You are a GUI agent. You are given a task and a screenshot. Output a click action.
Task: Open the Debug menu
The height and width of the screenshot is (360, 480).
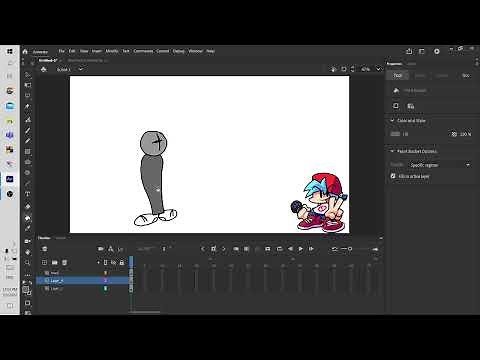[x=179, y=51]
